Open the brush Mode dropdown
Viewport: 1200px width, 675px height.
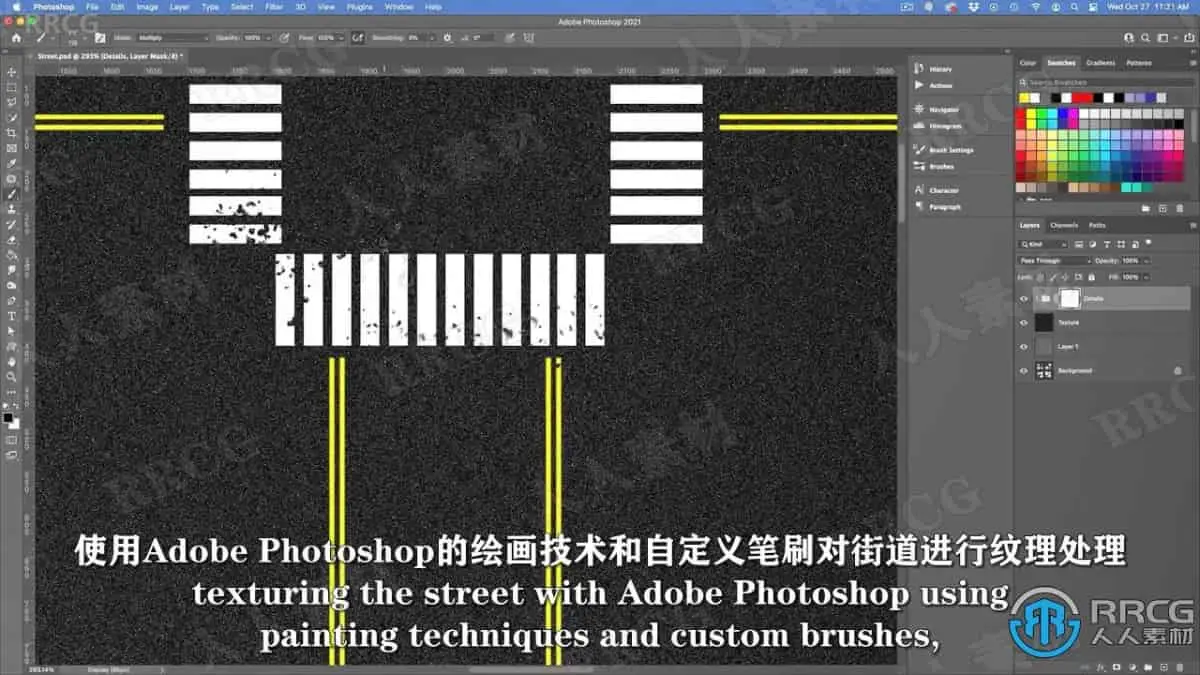[173, 38]
